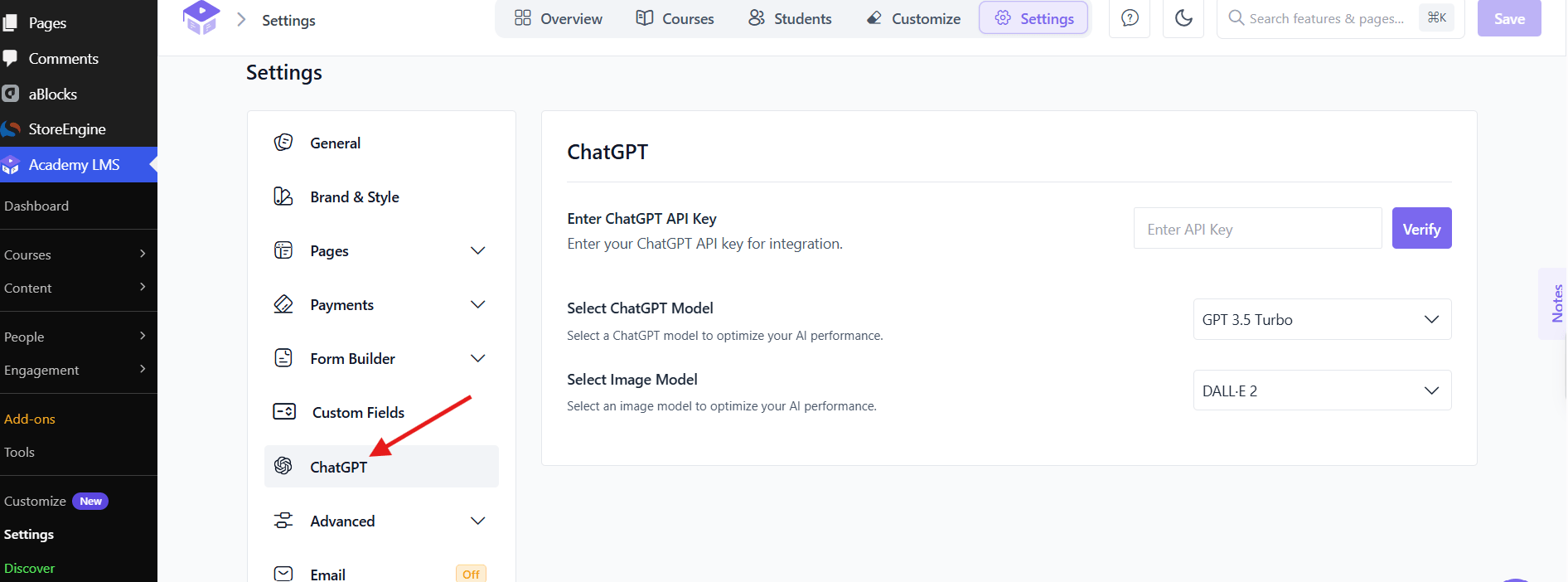Screen dimensions: 1568x582
Task: Click the Search features & pages field
Action: coord(1326,18)
